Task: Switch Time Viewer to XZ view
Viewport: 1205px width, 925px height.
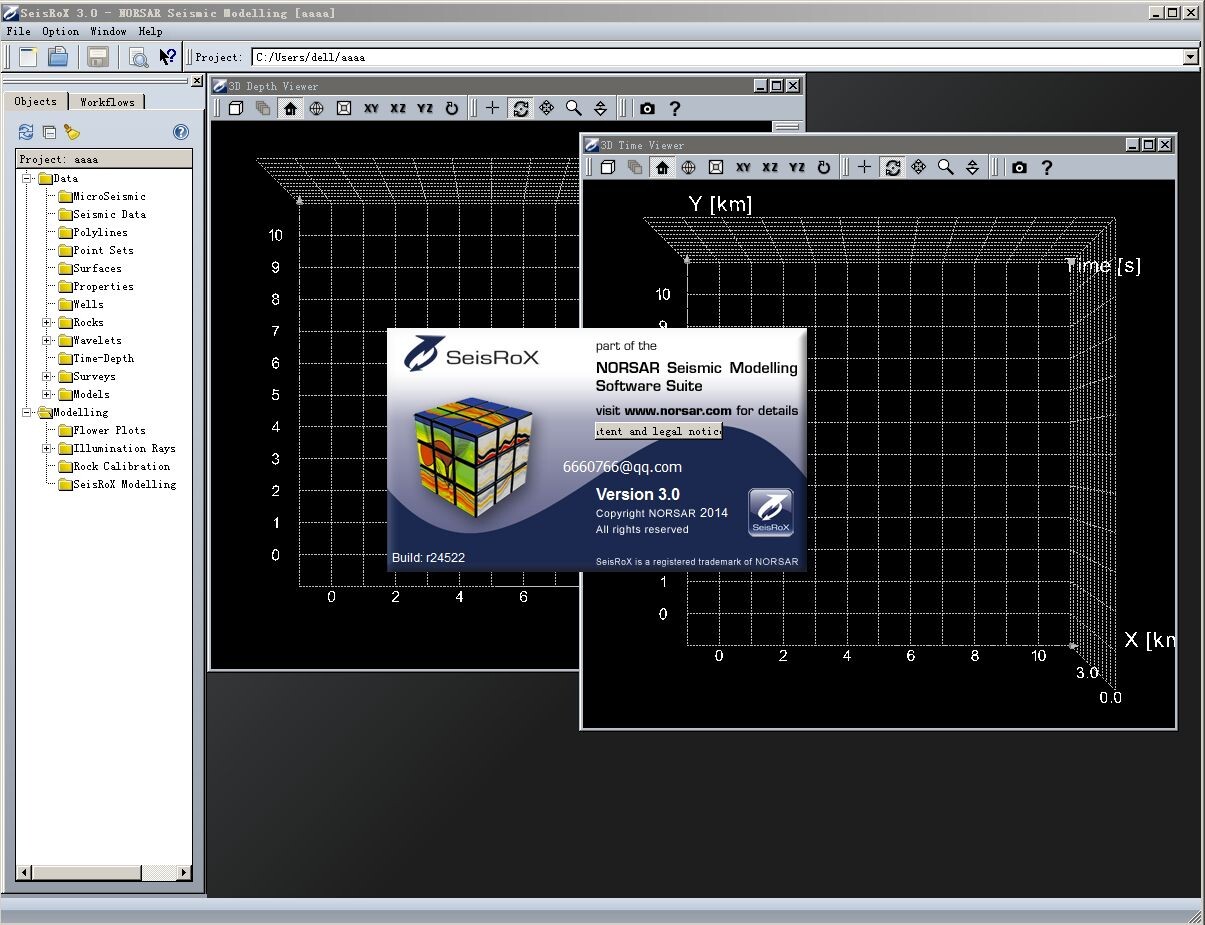Action: 770,167
